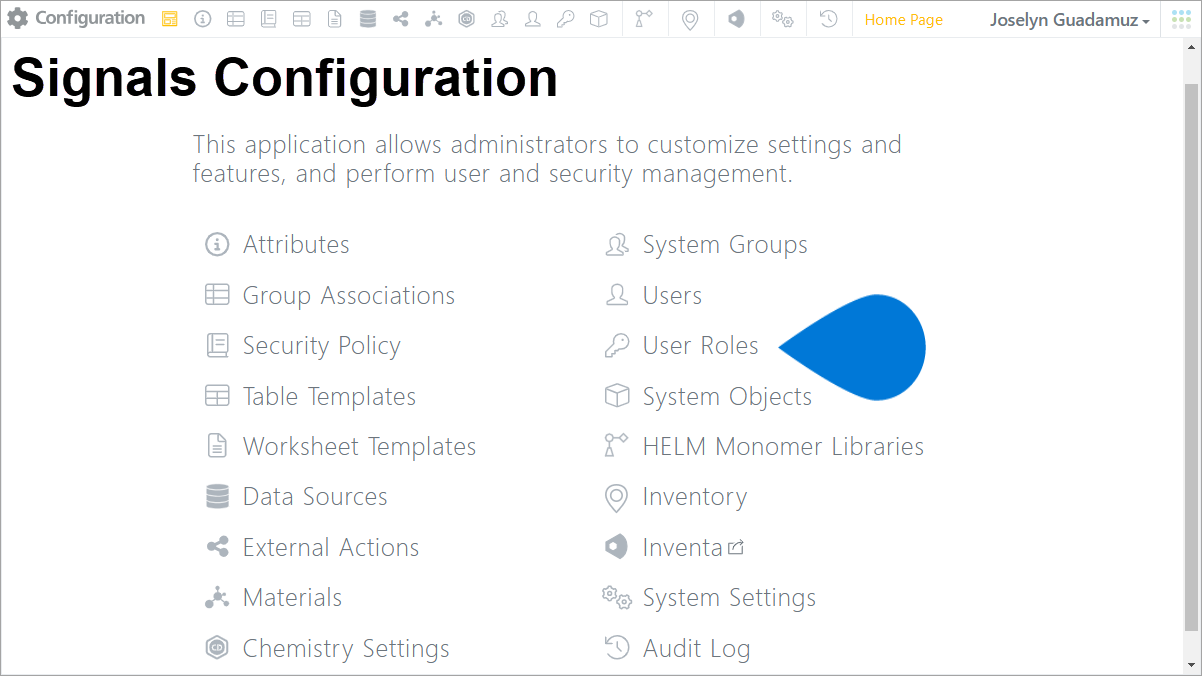Image resolution: width=1202 pixels, height=676 pixels.
Task: Open Materials via its toolbar molecule icon
Action: click(433, 19)
